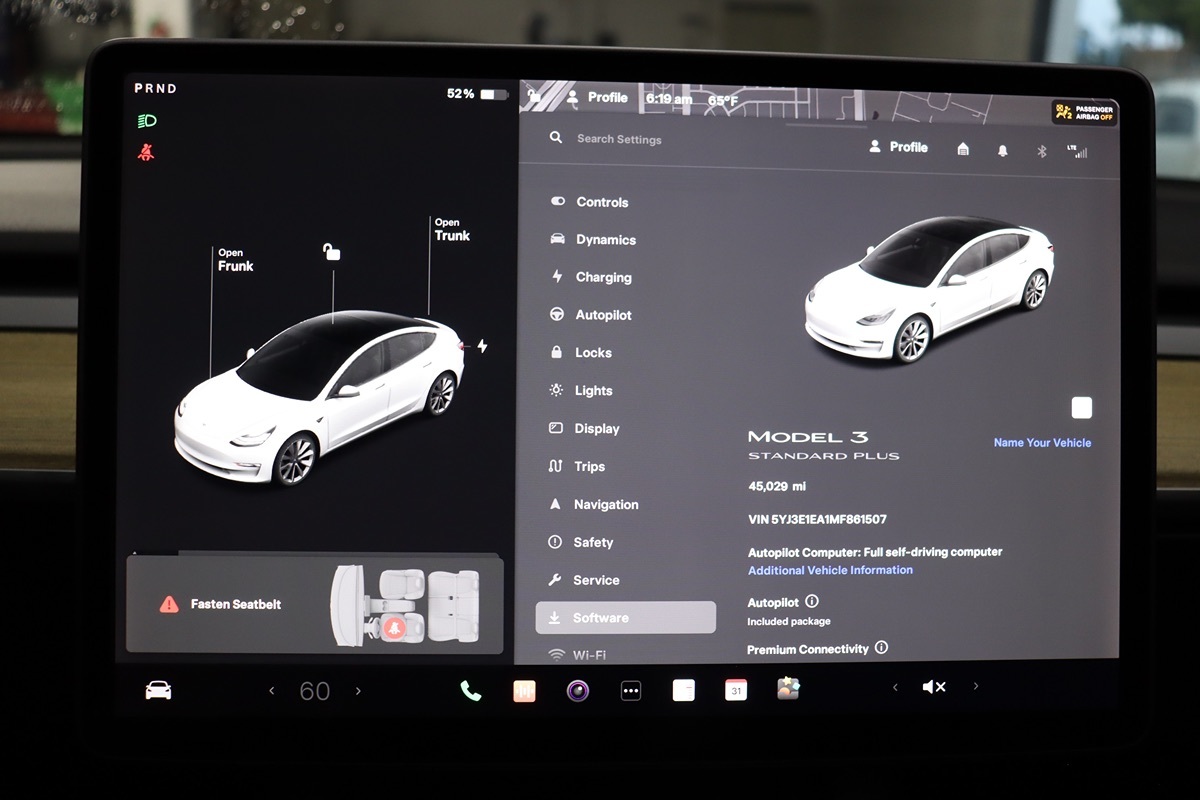Viewport: 1200px width, 800px height.
Task: Tap the Autopilot info icon
Action: tap(812, 601)
